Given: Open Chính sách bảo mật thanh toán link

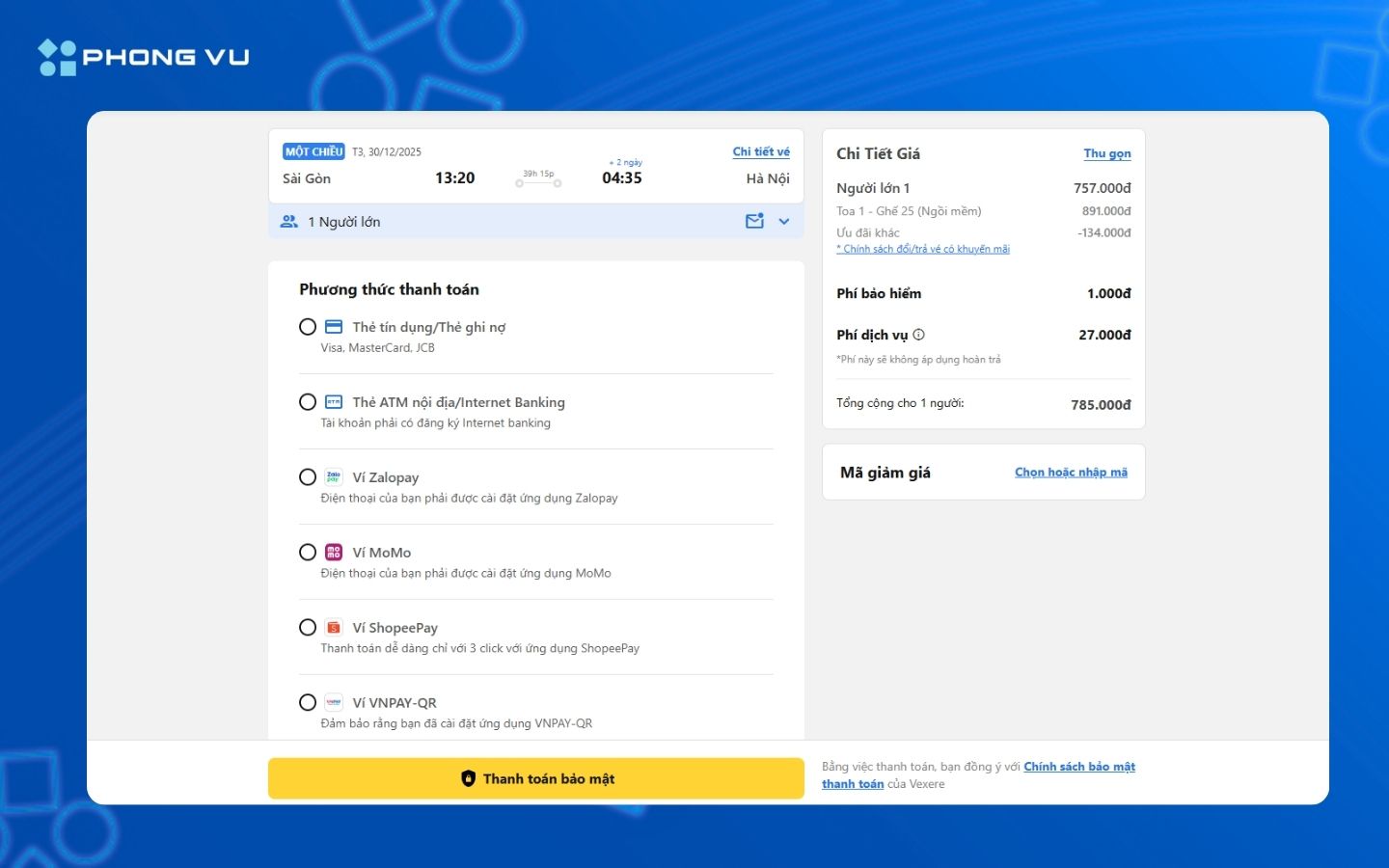Looking at the screenshot, I should pyautogui.click(x=1078, y=767).
